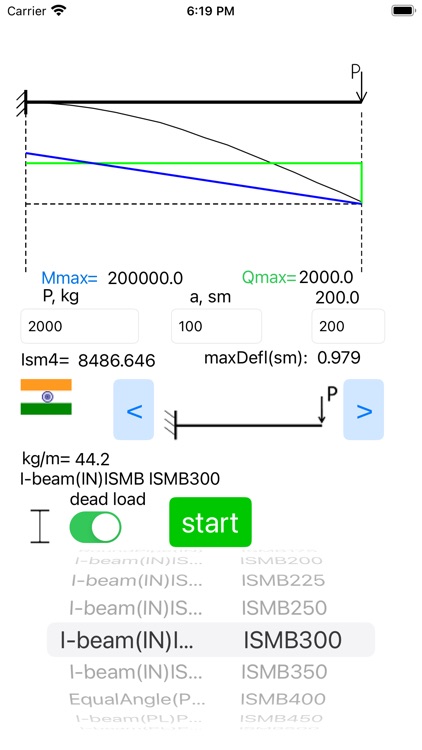Select ISMB225 in the size picker
422x750 pixels.
point(283,581)
